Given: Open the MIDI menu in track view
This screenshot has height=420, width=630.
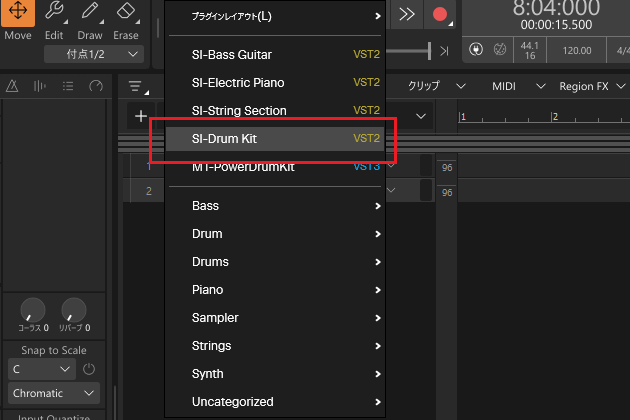Looking at the screenshot, I should point(510,87).
